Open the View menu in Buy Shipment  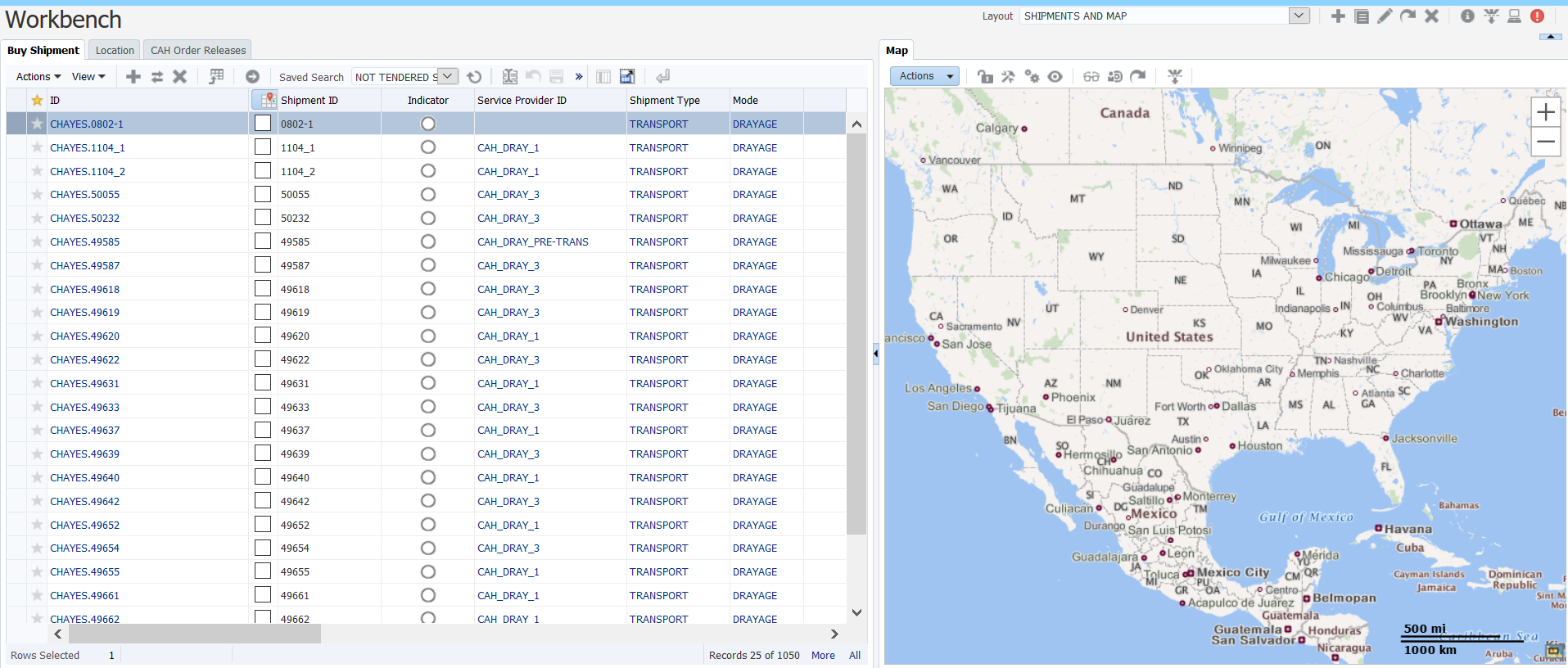click(88, 77)
